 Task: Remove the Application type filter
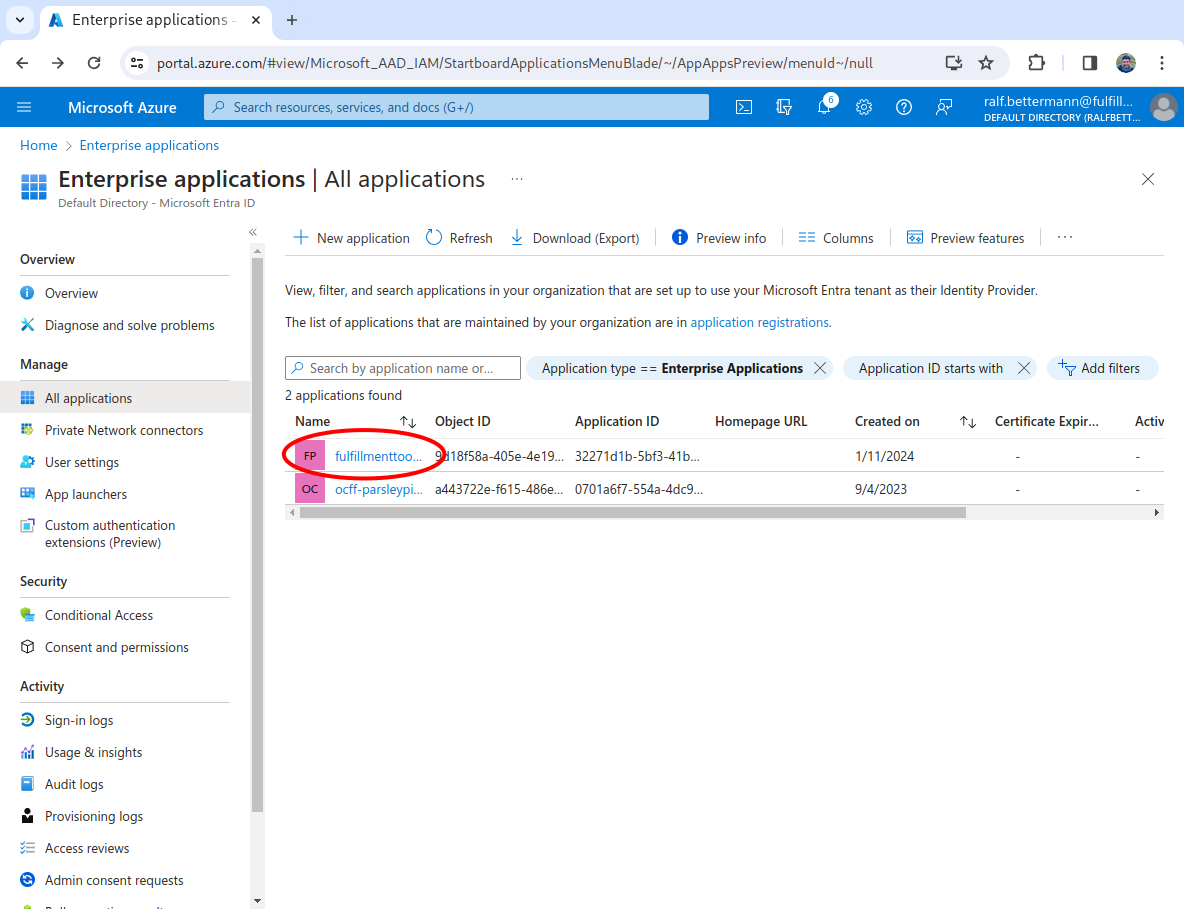pos(820,368)
